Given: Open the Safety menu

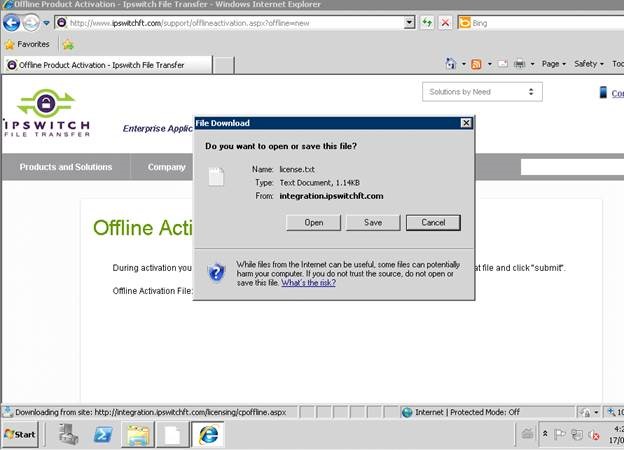Looking at the screenshot, I should click(589, 64).
